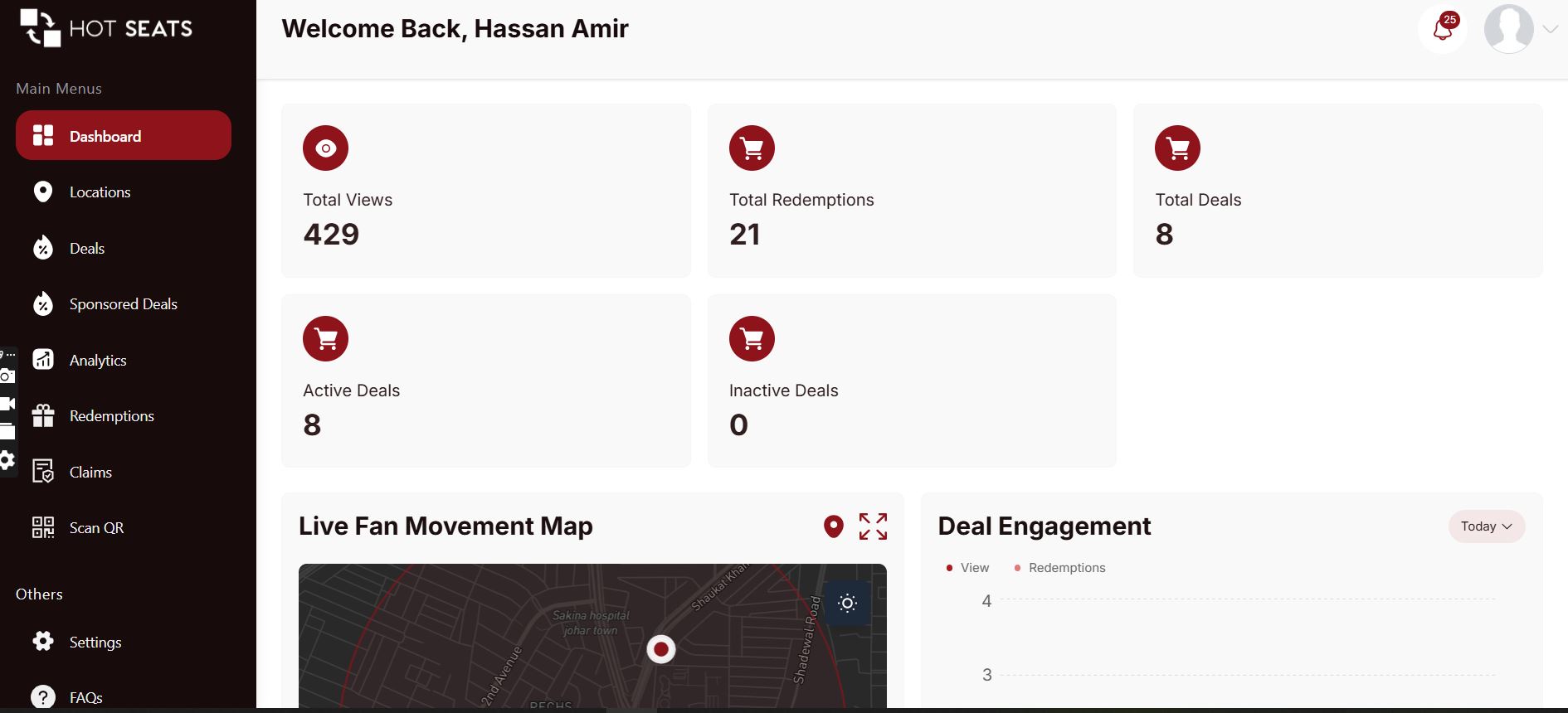Open the user avatar menu

point(1508,29)
